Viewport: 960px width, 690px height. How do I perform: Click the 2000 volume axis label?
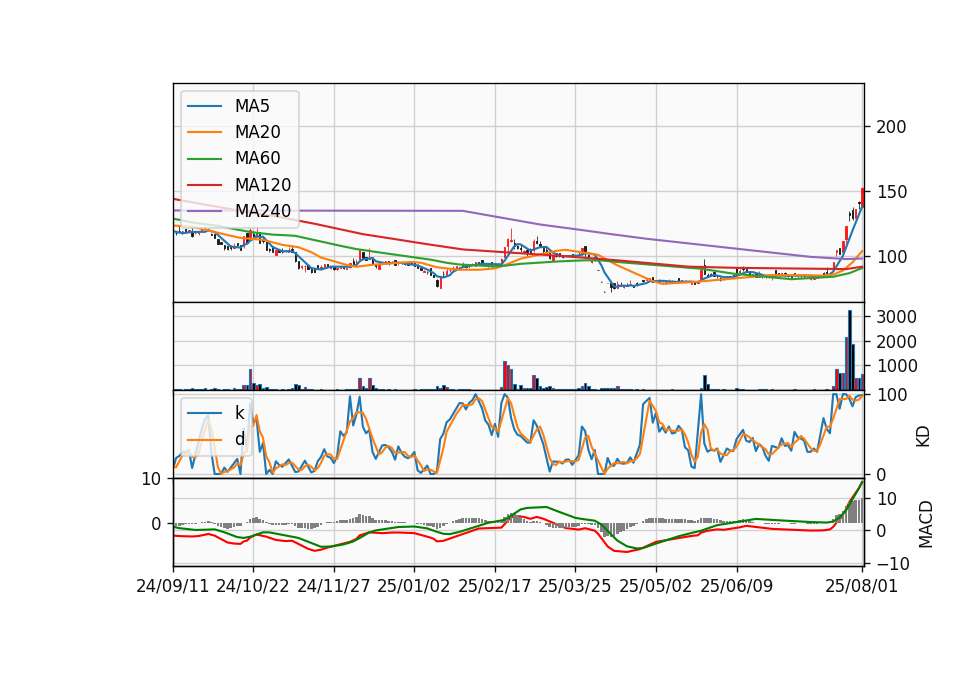pyautogui.click(x=896, y=341)
